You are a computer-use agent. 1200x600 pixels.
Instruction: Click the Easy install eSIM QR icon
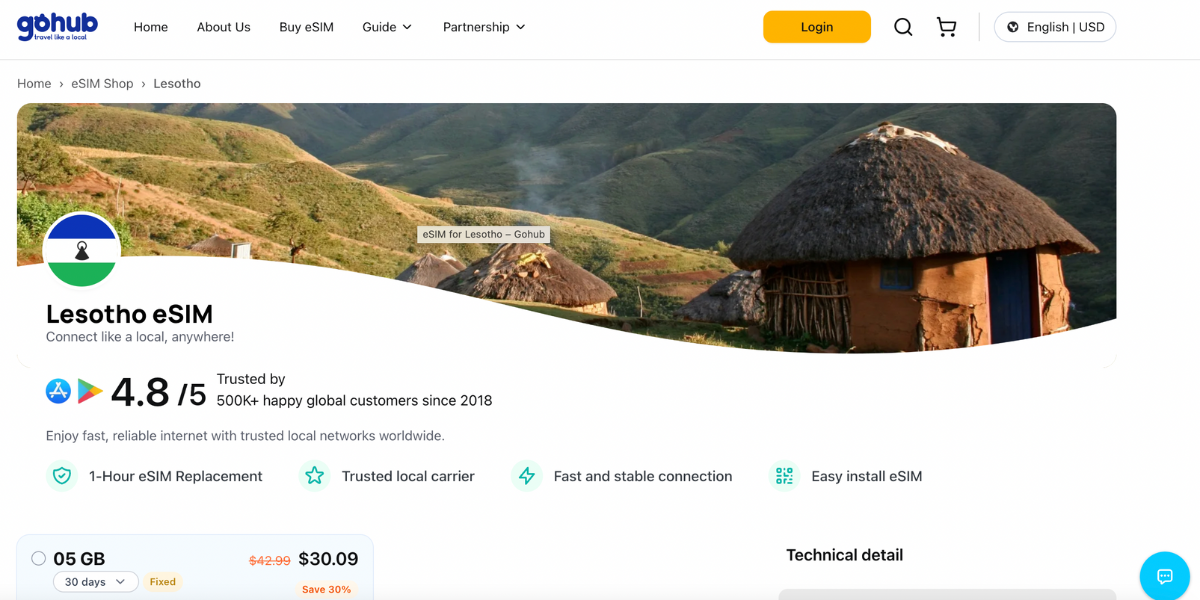coord(784,476)
